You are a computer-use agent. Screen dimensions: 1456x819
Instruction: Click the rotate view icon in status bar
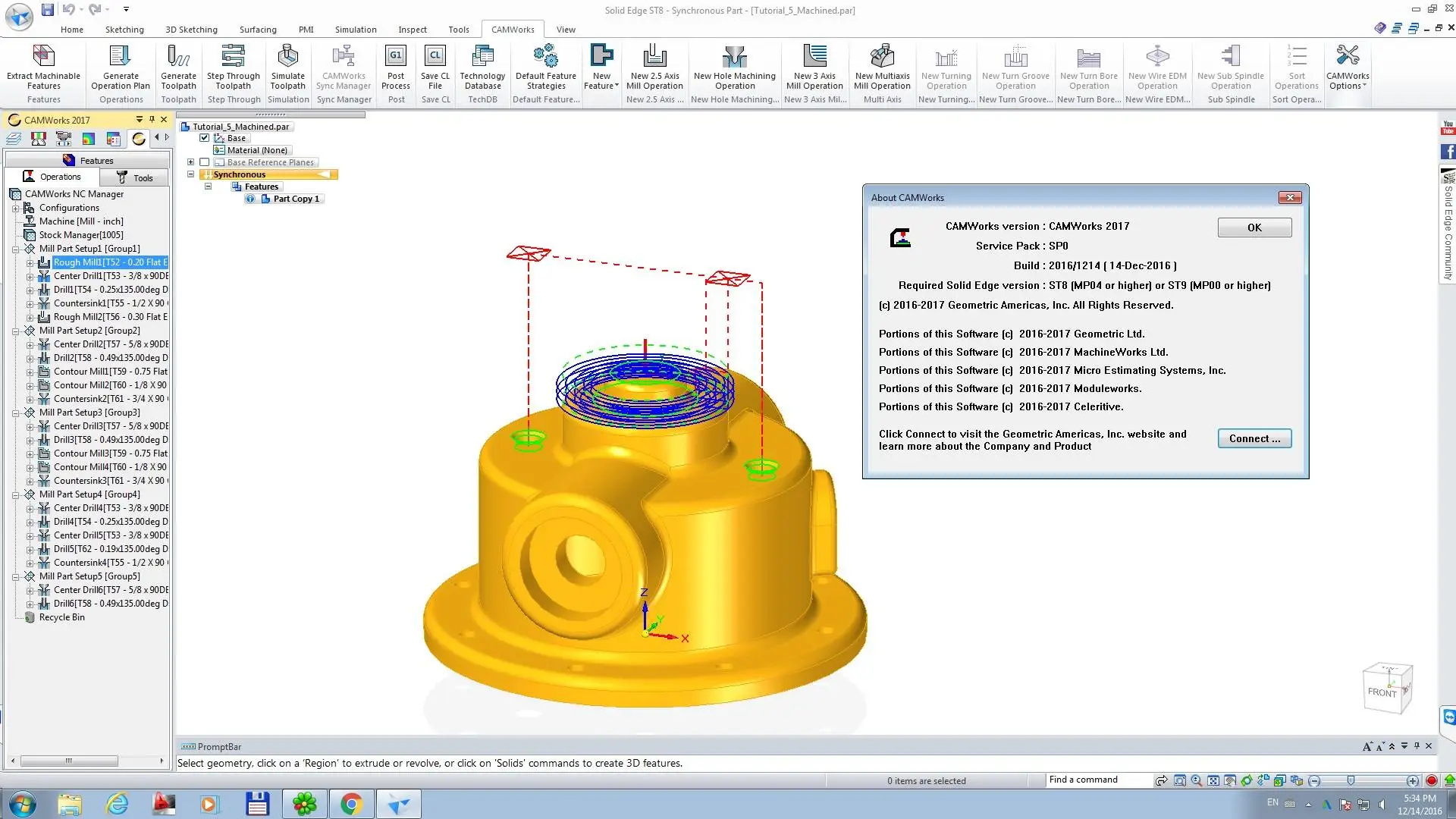tap(1247, 780)
